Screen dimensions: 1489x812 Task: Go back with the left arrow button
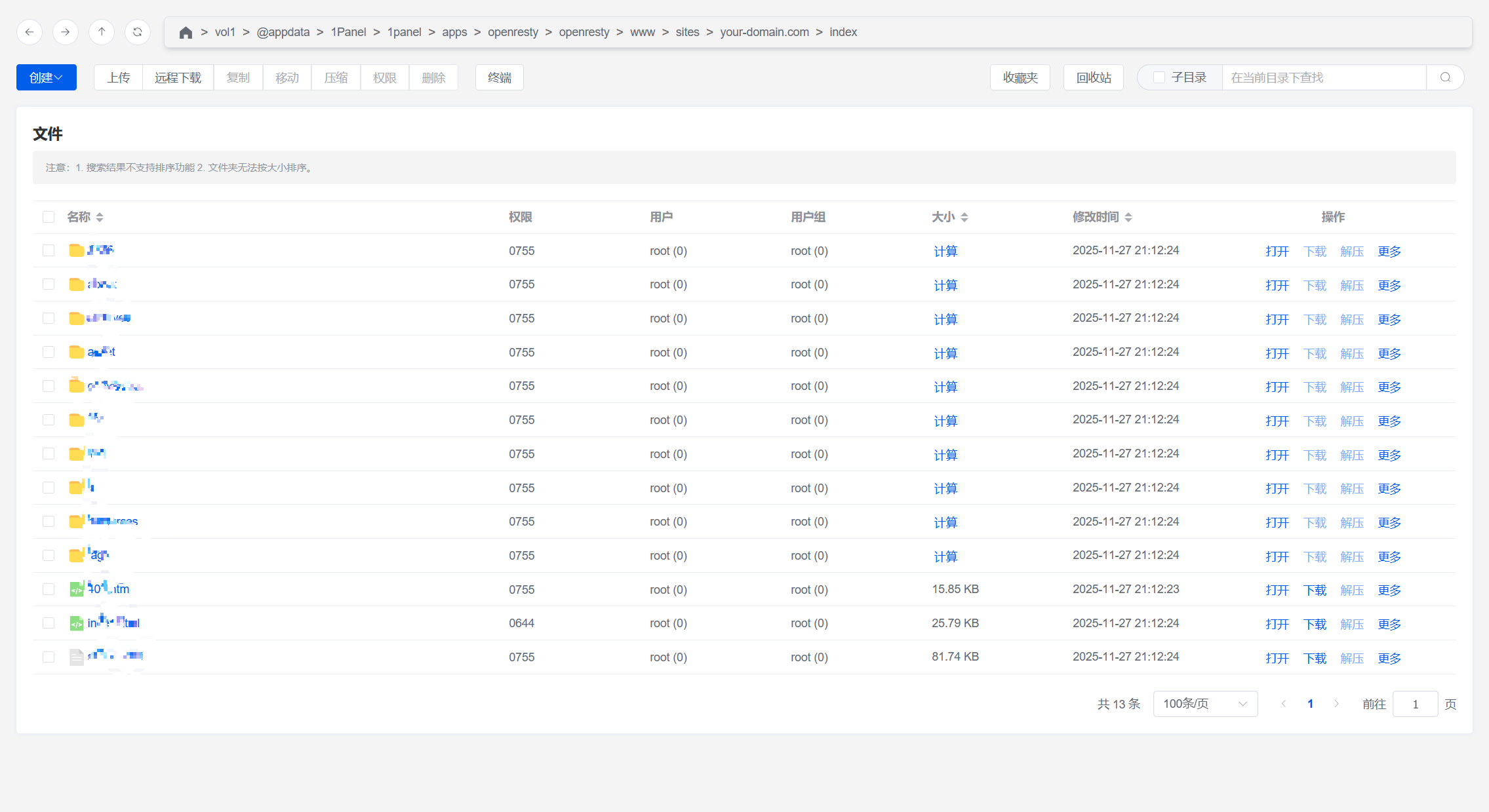pyautogui.click(x=30, y=32)
